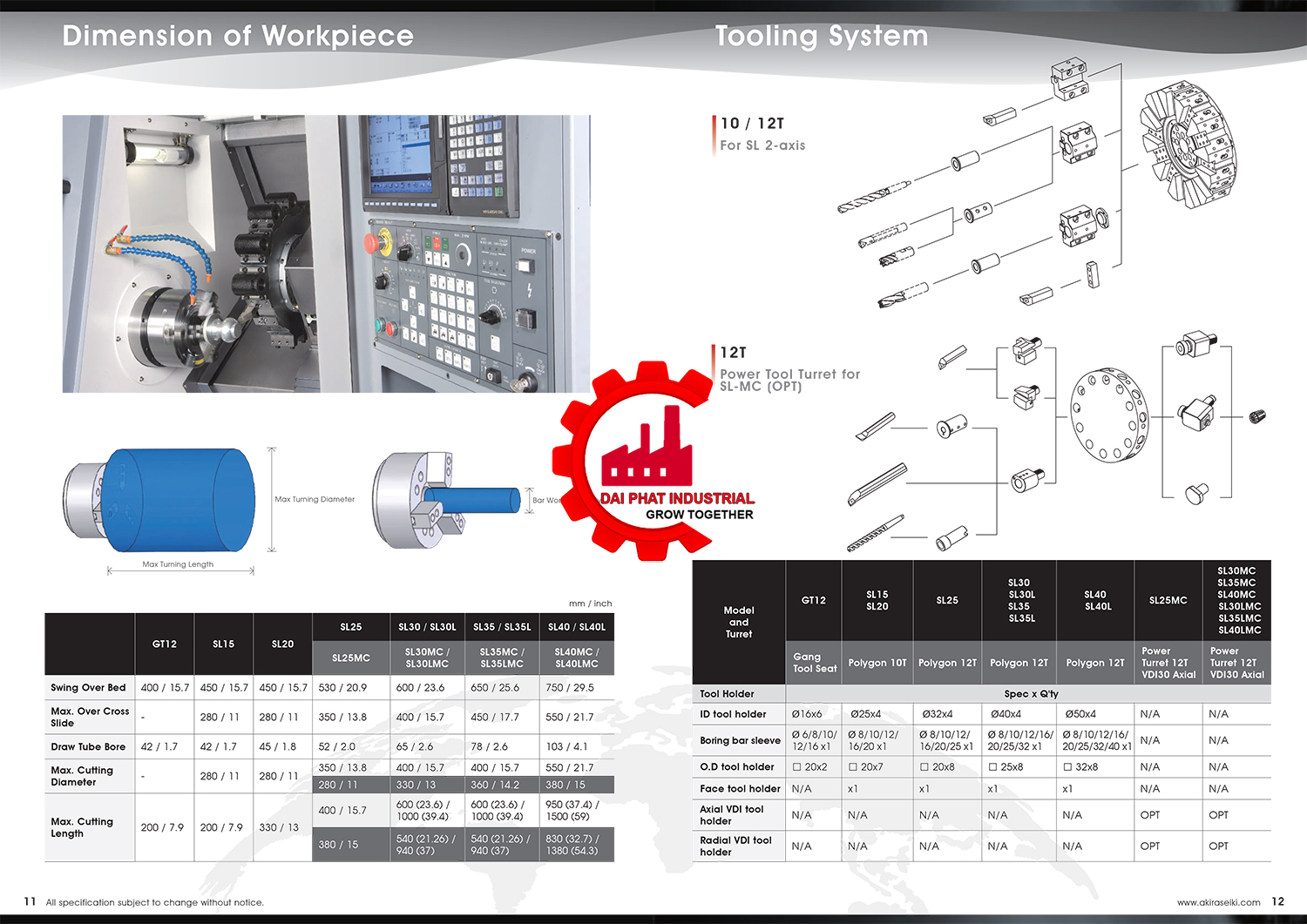Click the square symbol before 20x2
The height and width of the screenshot is (924, 1307).
click(796, 767)
